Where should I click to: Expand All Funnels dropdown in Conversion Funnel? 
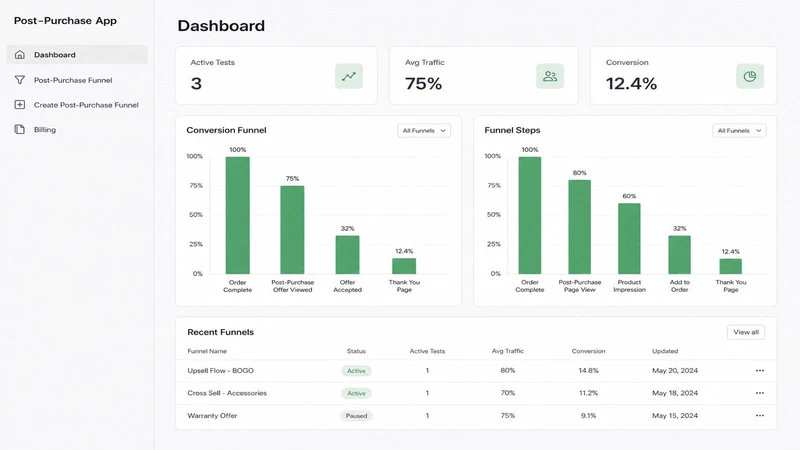click(424, 131)
